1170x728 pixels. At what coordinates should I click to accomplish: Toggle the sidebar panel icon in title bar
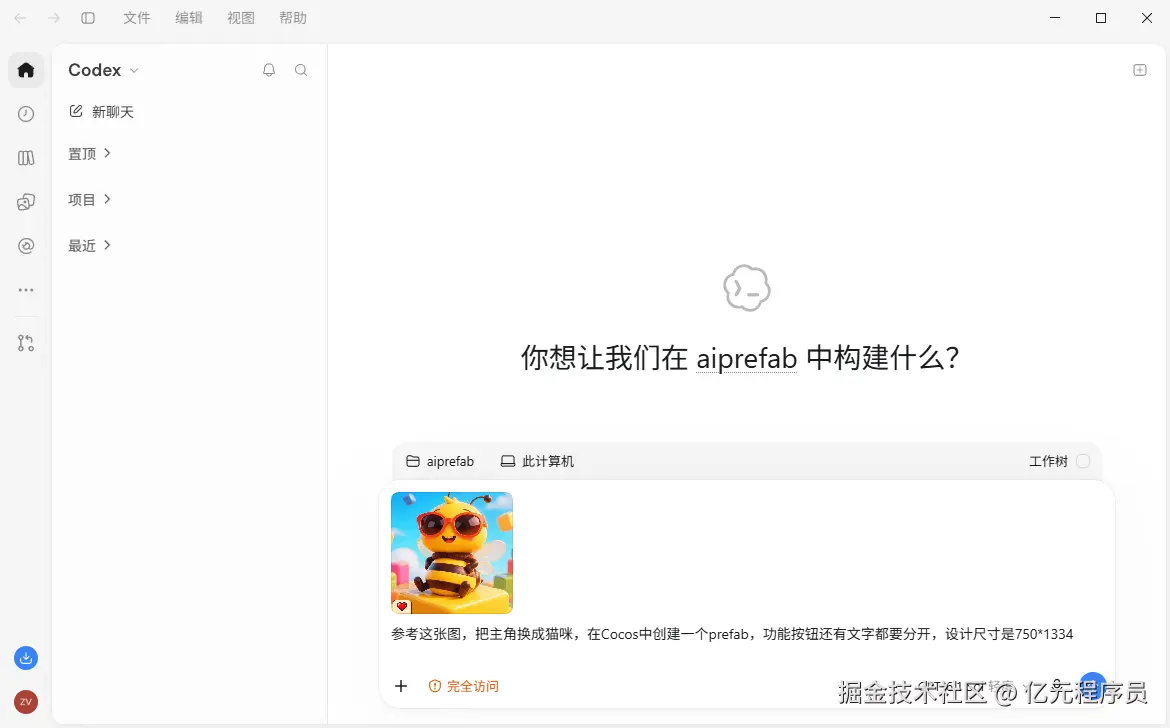(88, 18)
